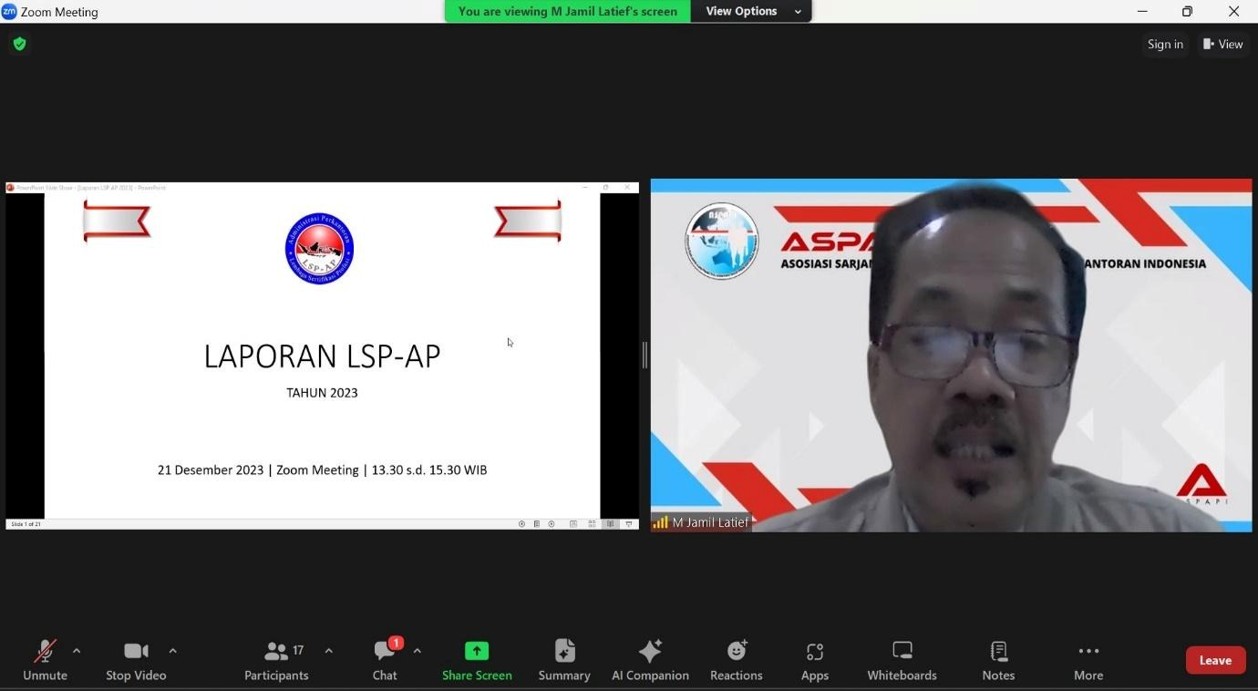
Task: Click the reading view icon in PowerPoint status bar
Action: (x=610, y=524)
